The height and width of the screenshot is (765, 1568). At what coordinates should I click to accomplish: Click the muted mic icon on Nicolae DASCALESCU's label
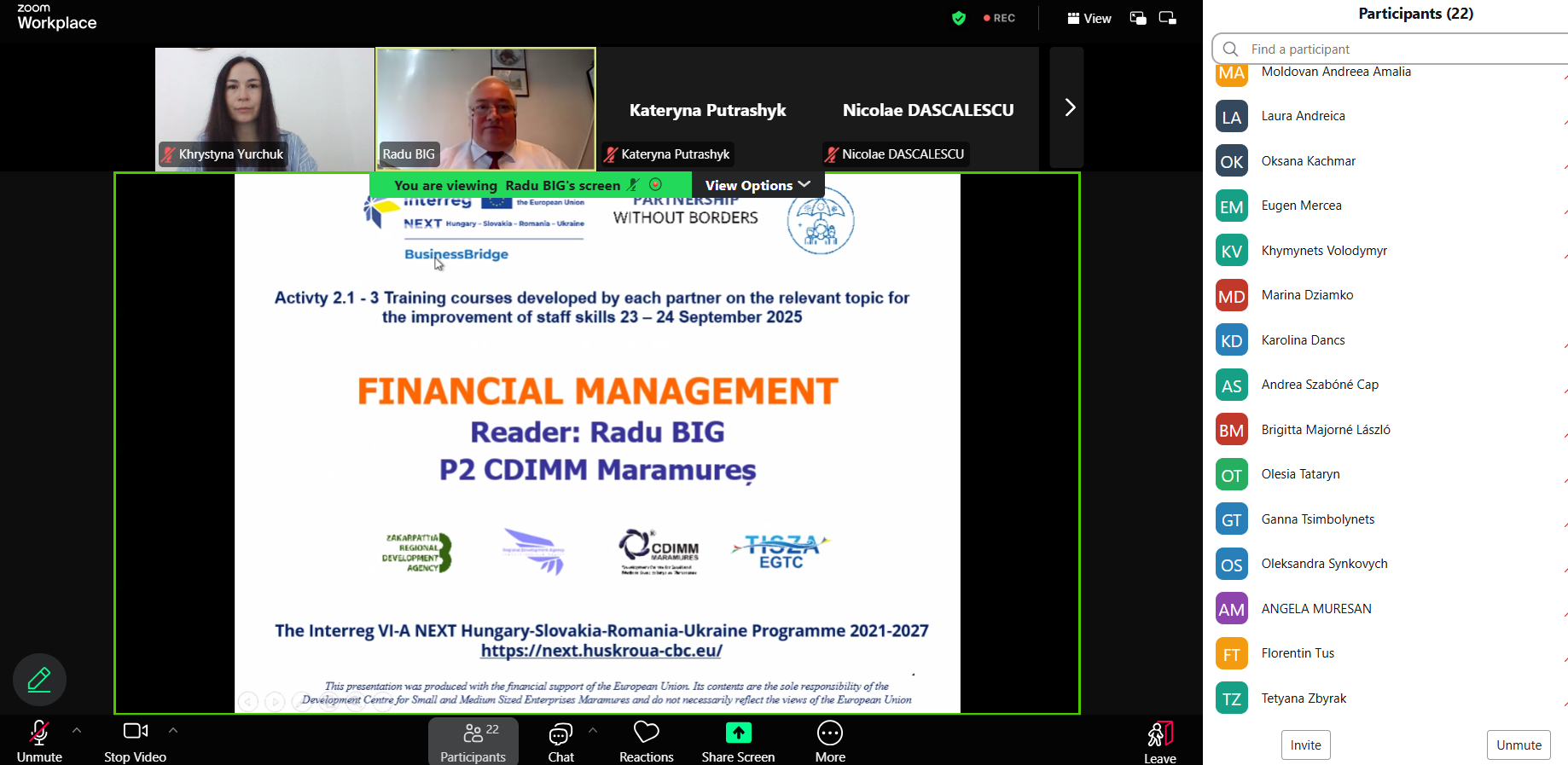[831, 154]
